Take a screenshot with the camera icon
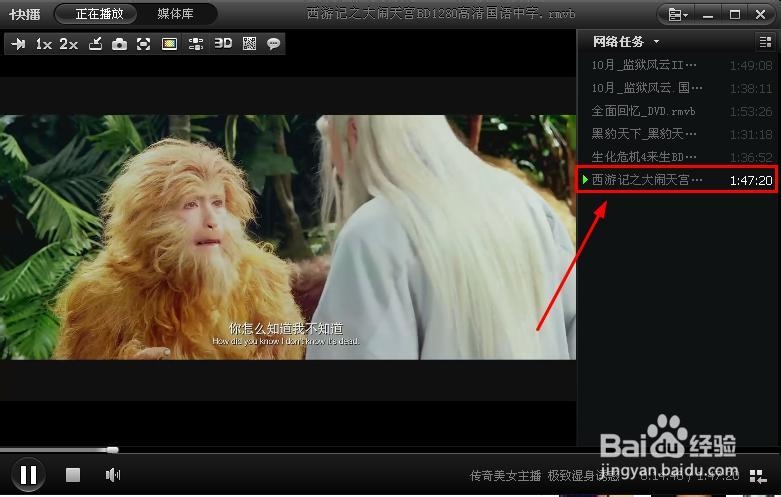781x497 pixels. coord(119,44)
